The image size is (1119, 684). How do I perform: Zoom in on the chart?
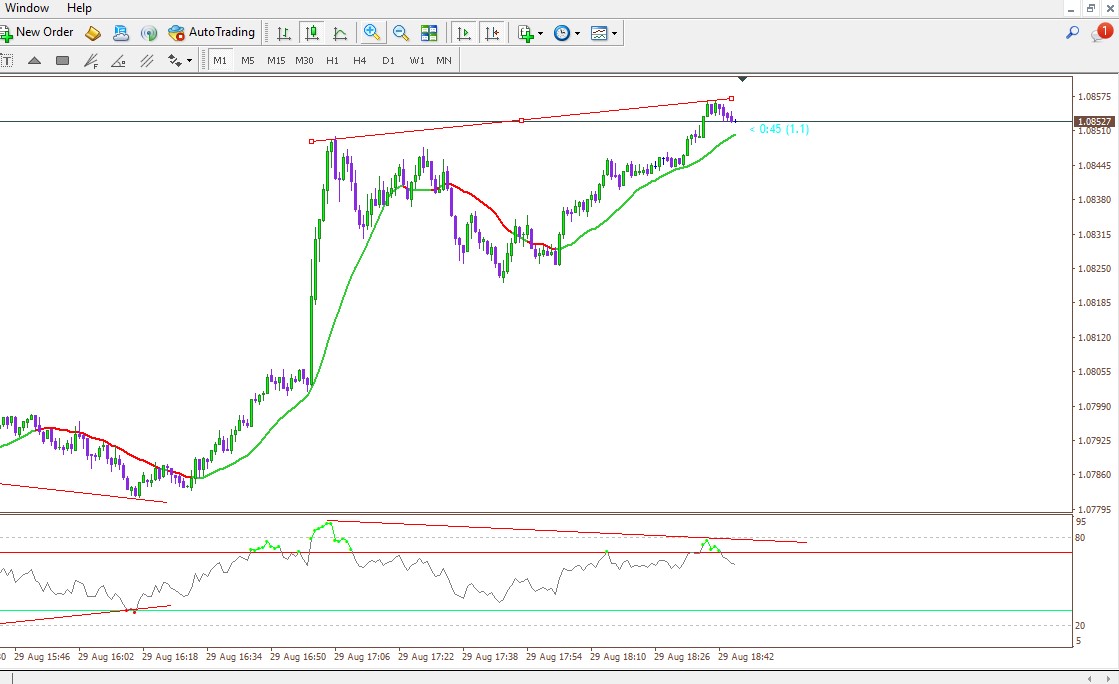(x=372, y=33)
